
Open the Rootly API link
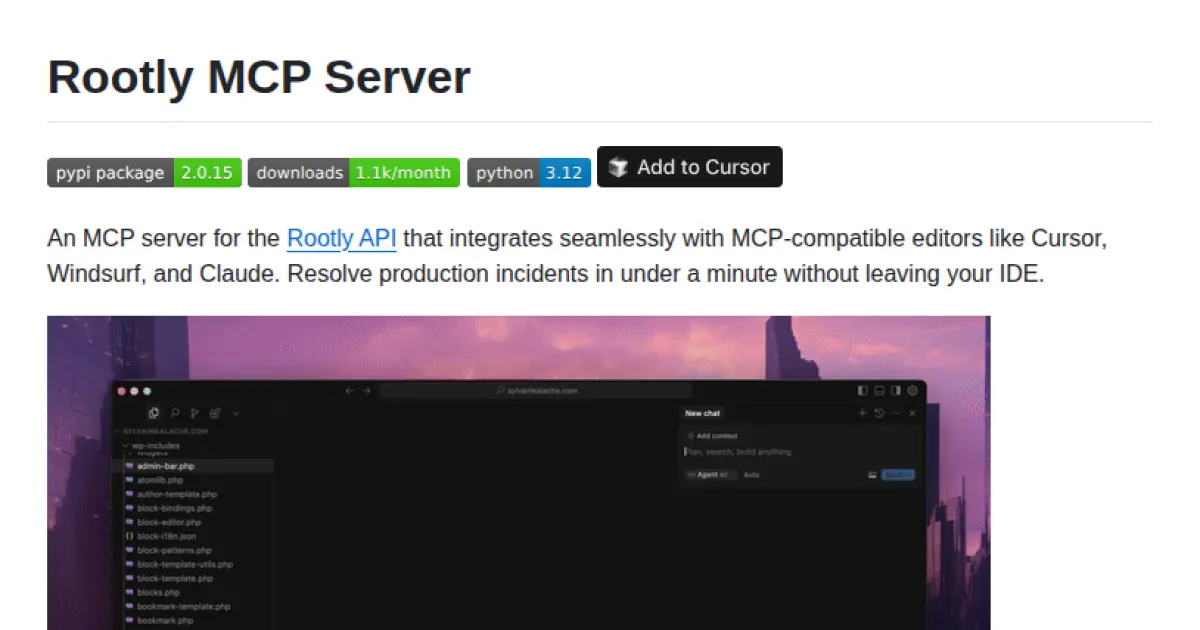[341, 238]
